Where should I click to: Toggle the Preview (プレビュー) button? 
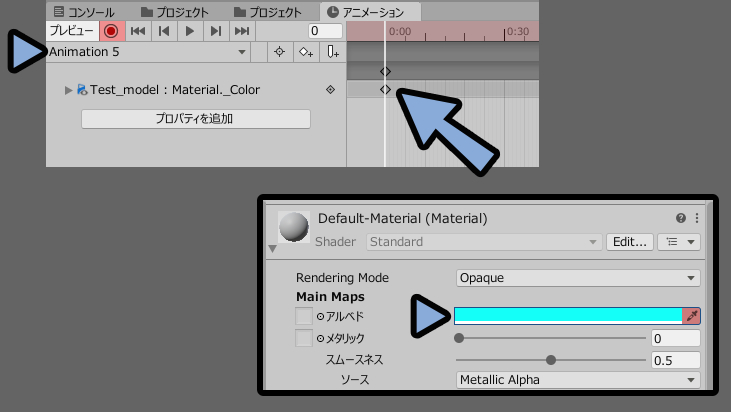tap(72, 31)
